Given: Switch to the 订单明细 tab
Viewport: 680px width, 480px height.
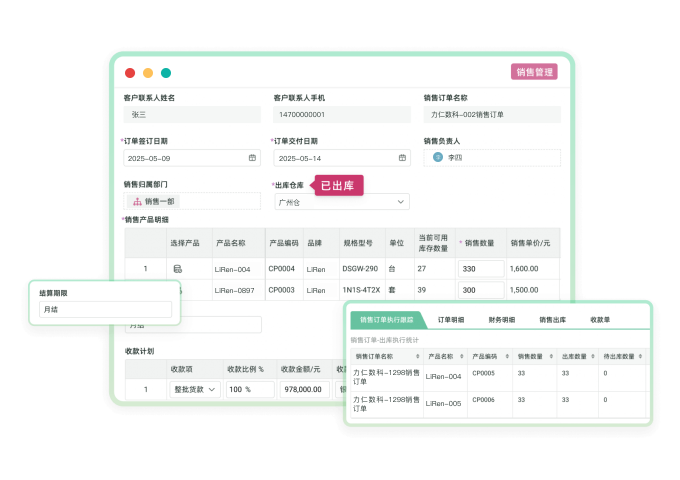Looking at the screenshot, I should coord(451,320).
